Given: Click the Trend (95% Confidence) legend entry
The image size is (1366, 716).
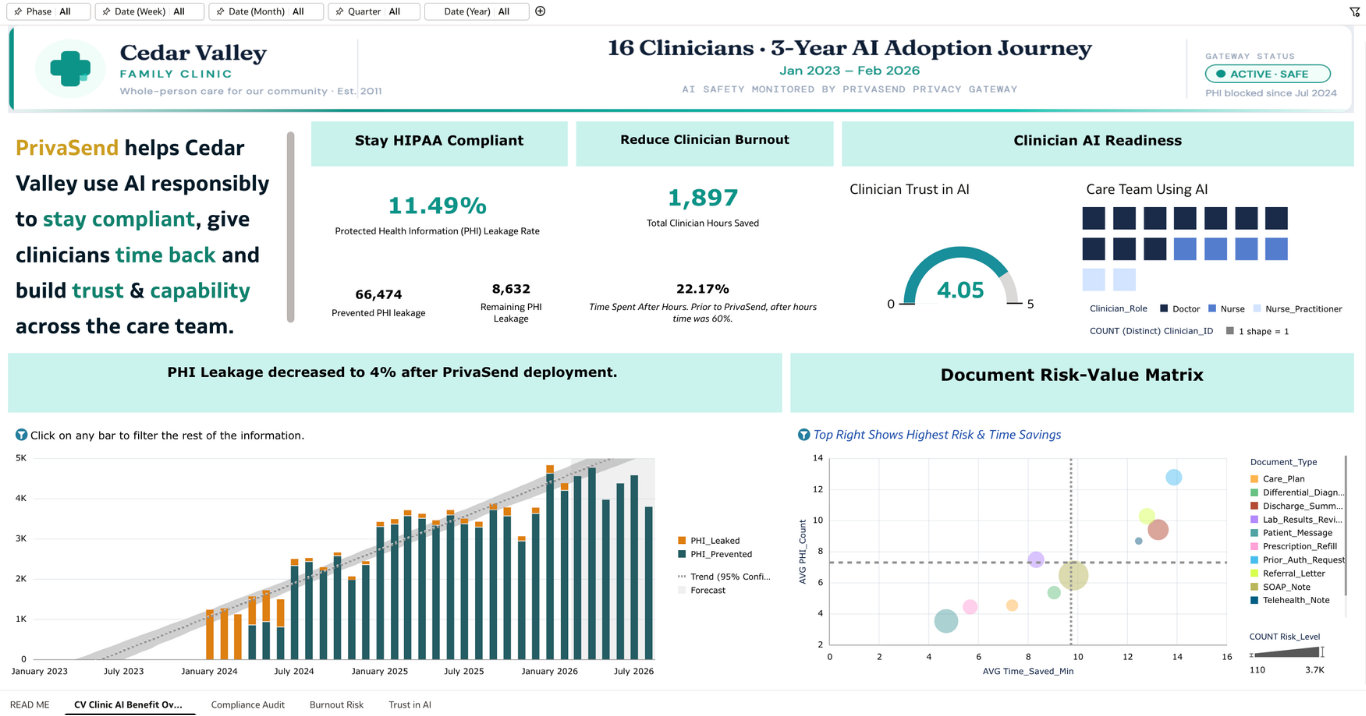Looking at the screenshot, I should 724,577.
